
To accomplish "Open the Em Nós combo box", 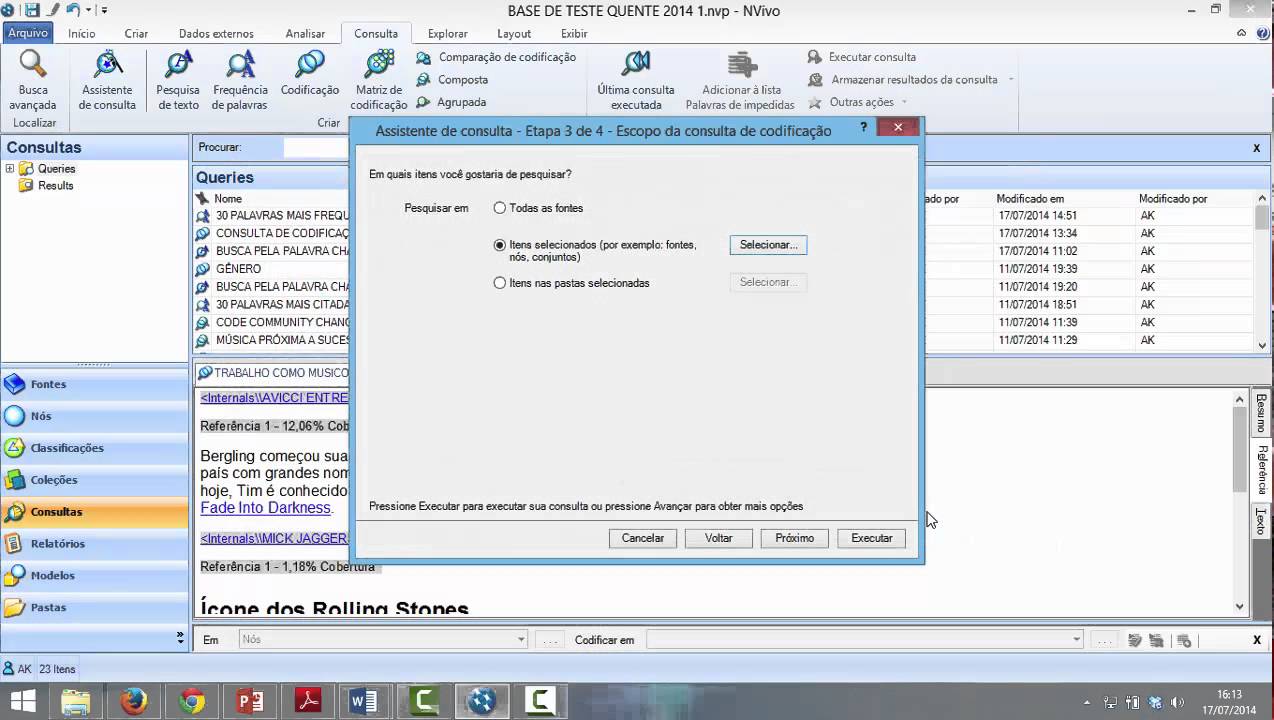I will click(383, 639).
